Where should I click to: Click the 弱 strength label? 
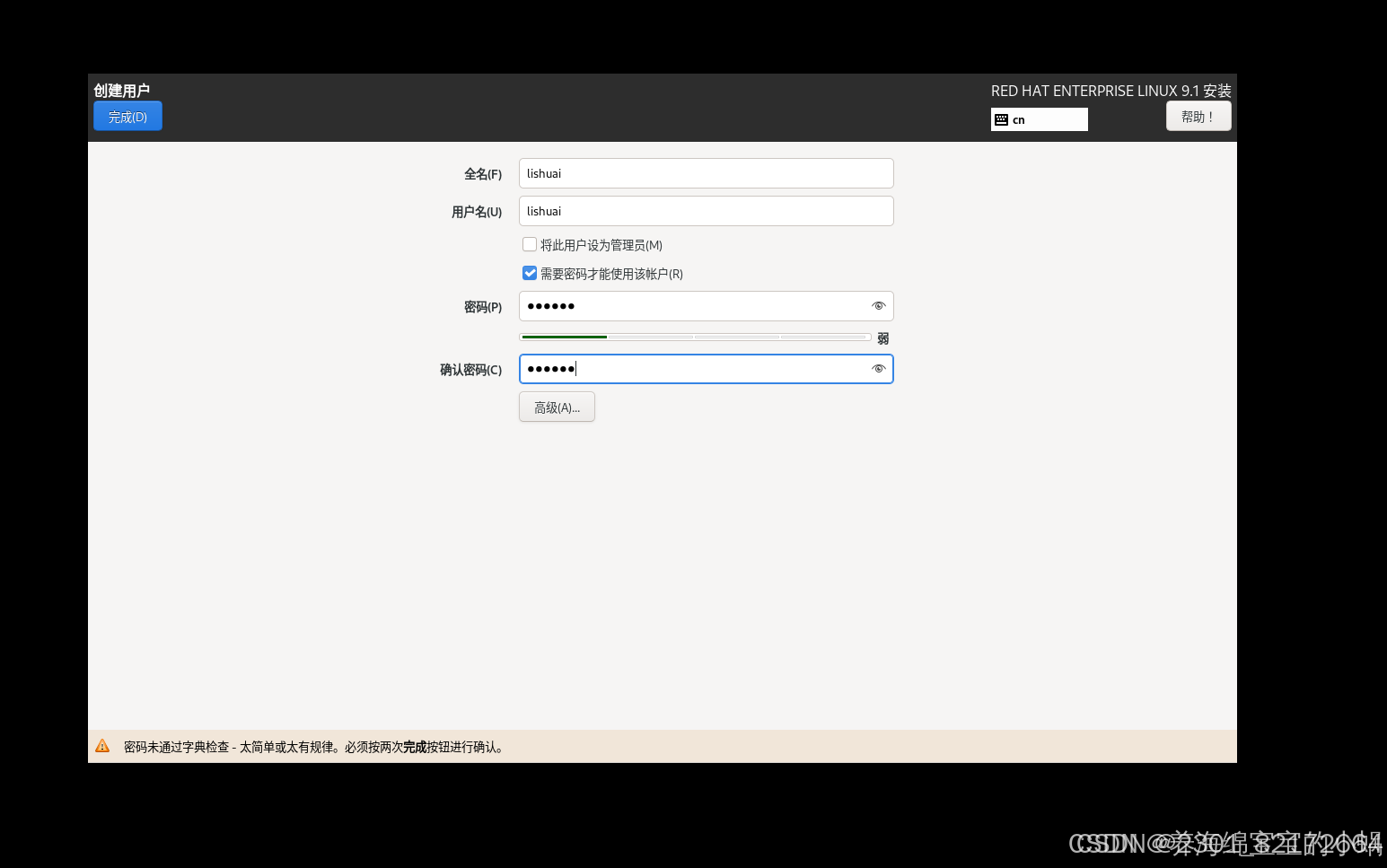coord(883,338)
